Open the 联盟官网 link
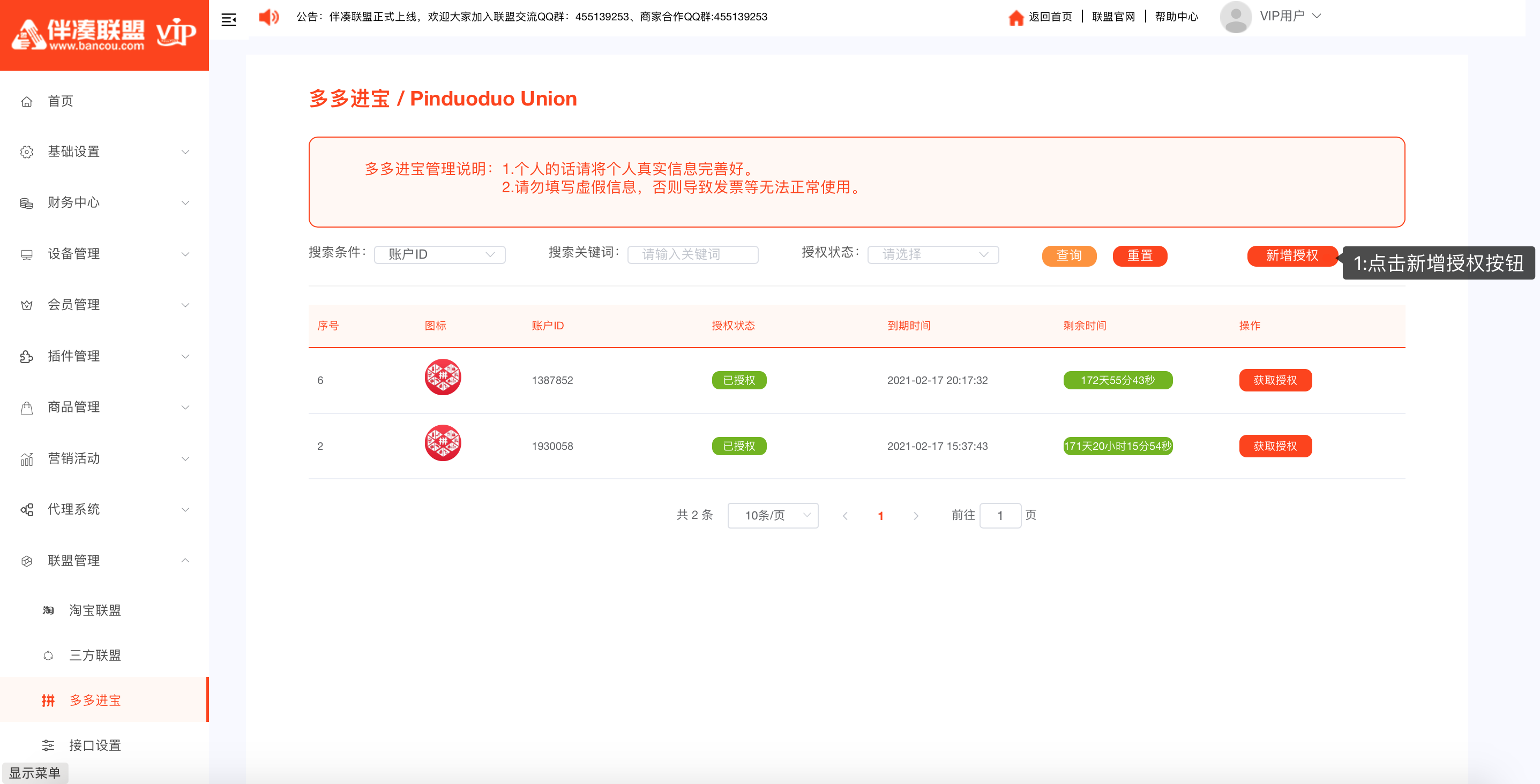 [x=1113, y=17]
